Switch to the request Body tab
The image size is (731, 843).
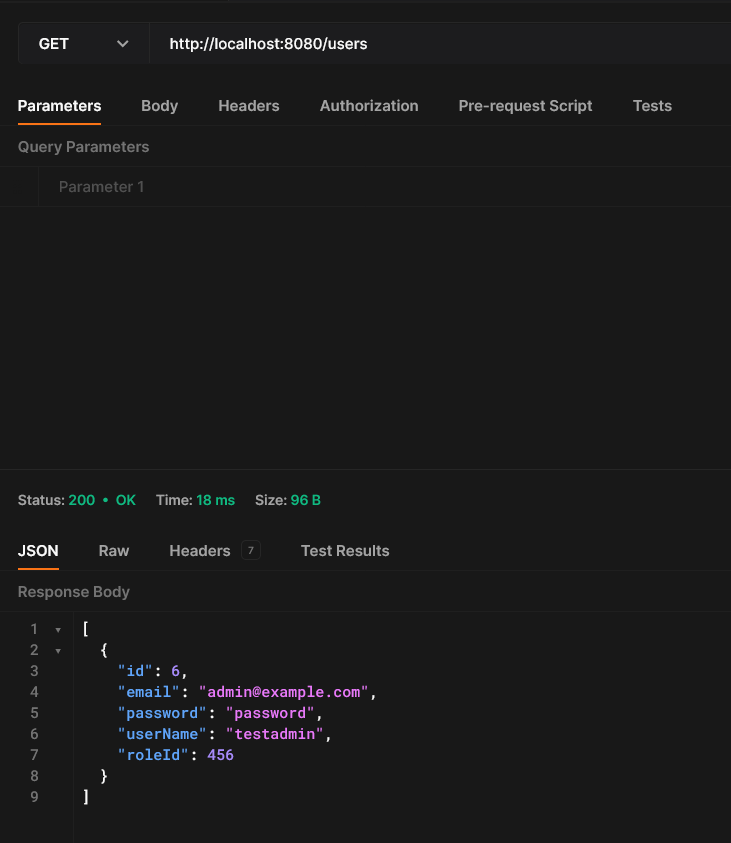[x=159, y=106]
